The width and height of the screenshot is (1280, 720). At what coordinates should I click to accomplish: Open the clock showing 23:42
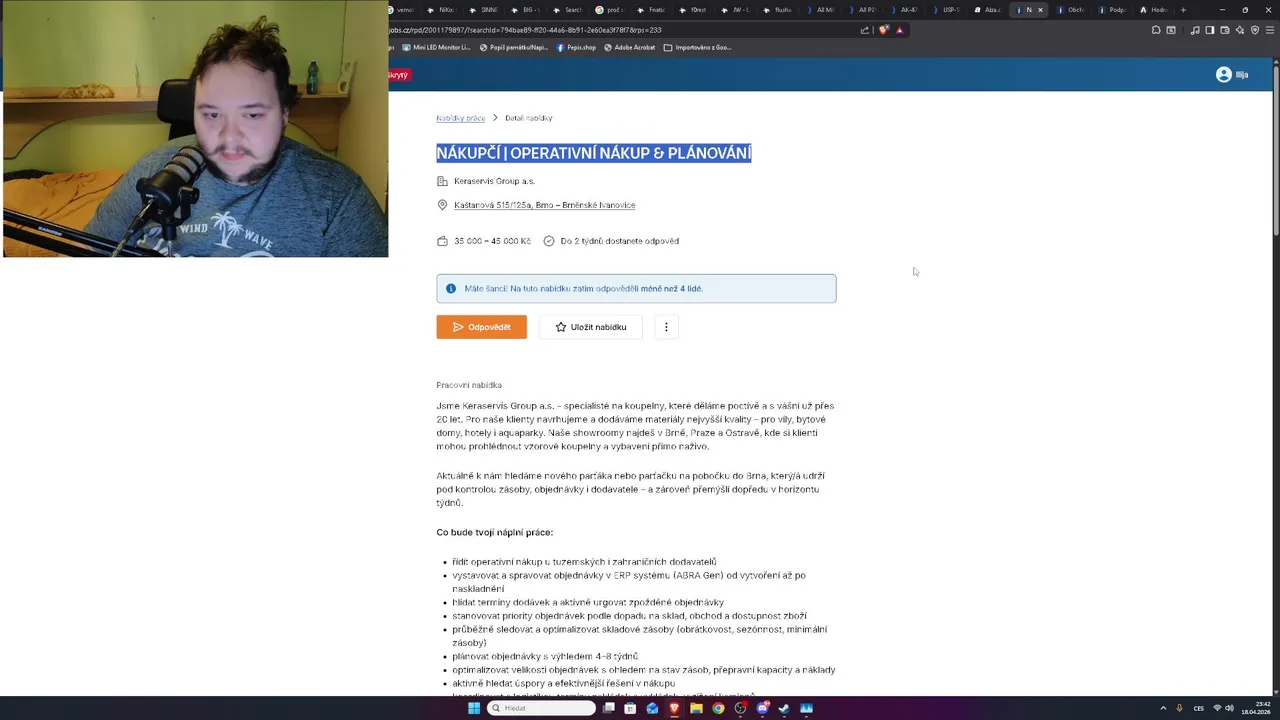pos(1255,708)
